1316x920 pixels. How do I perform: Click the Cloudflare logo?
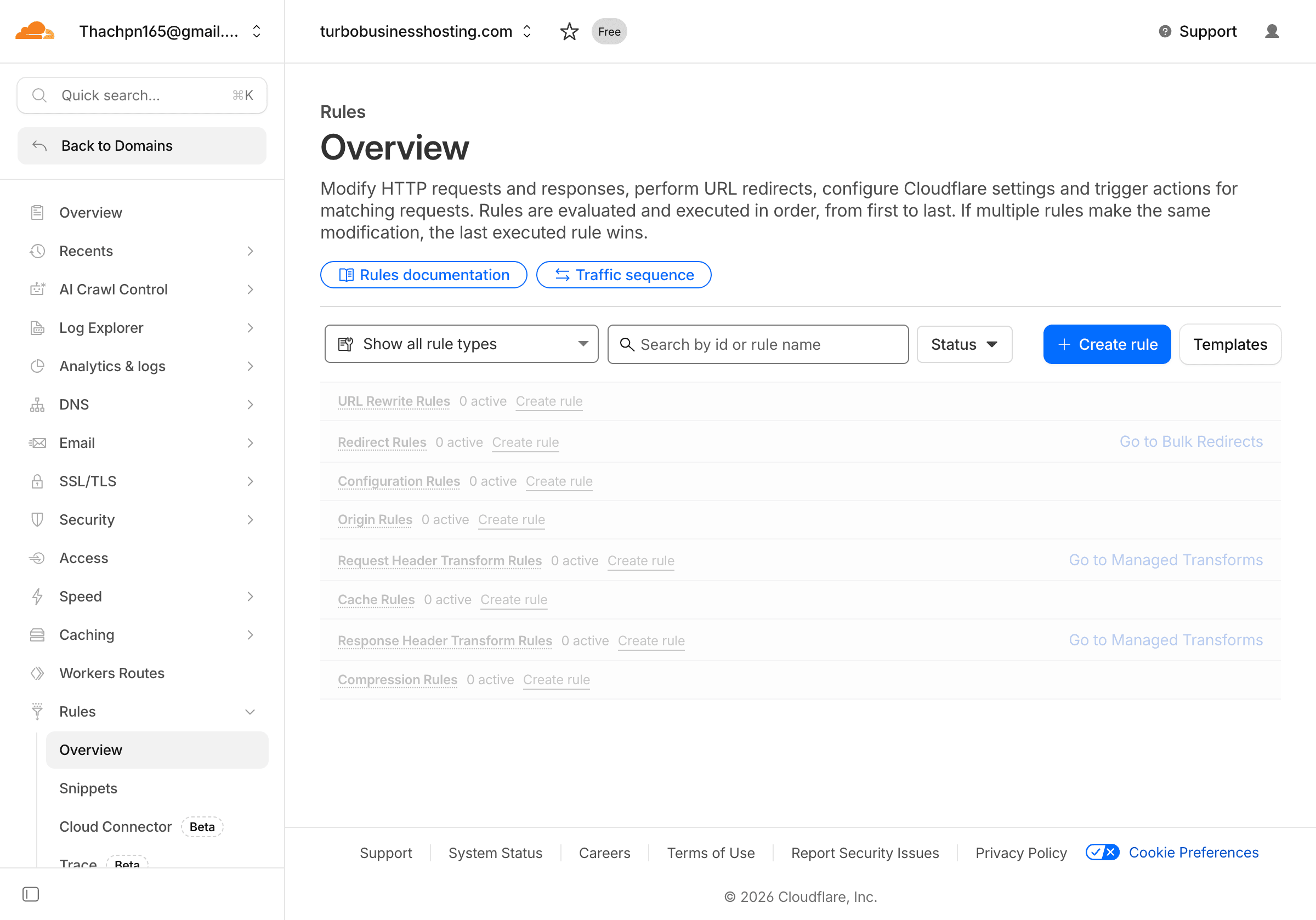tap(35, 31)
